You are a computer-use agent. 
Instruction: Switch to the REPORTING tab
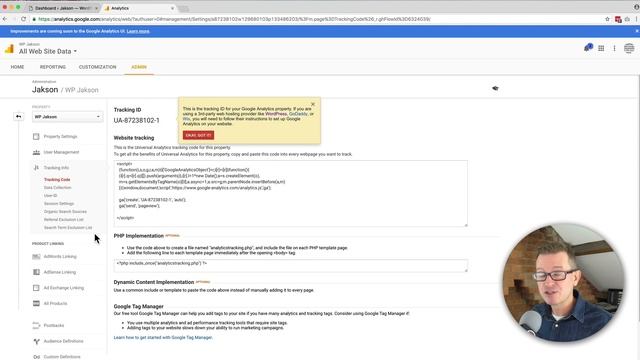53,67
